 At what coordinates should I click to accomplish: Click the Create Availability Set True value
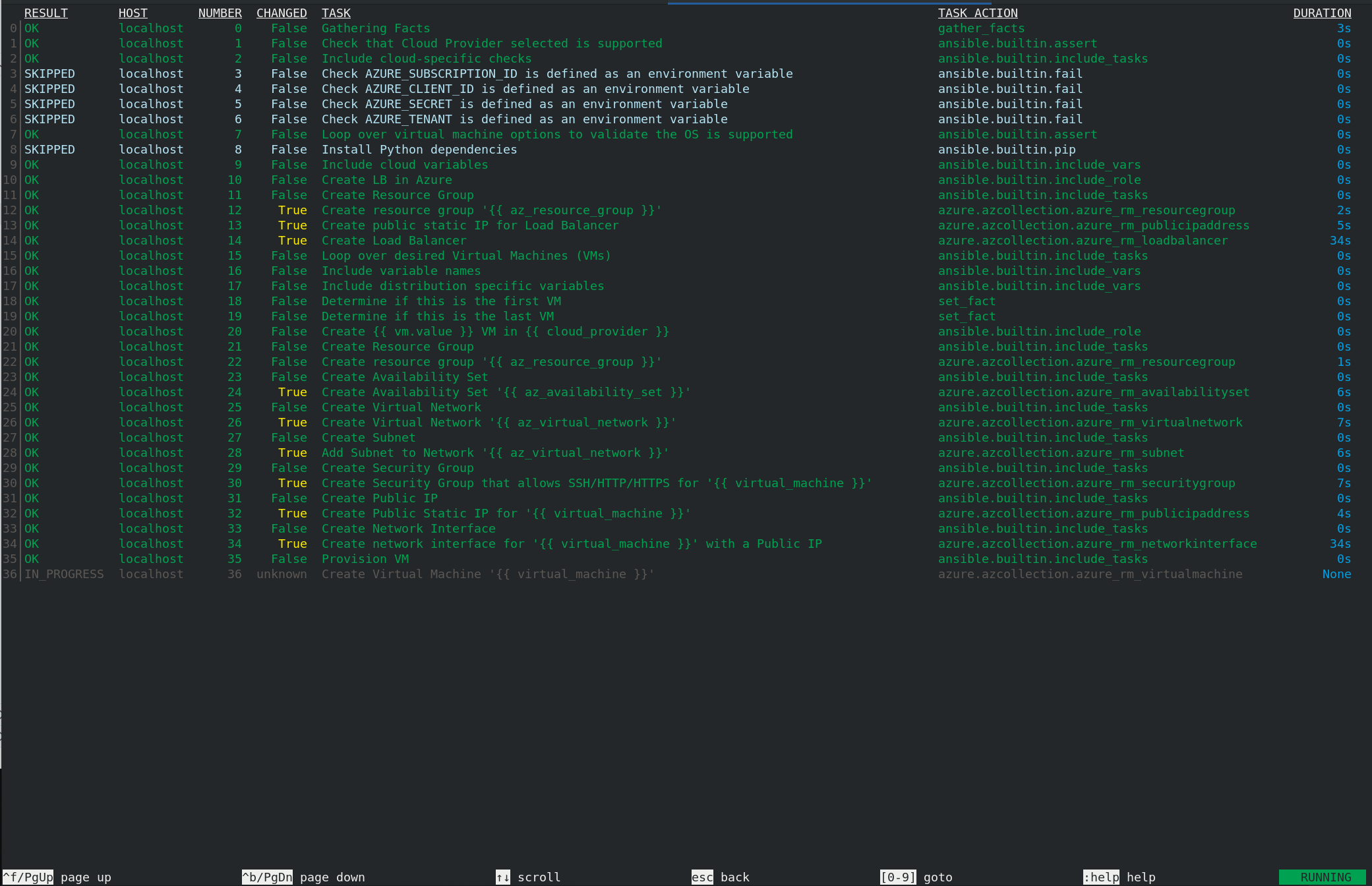click(x=292, y=392)
